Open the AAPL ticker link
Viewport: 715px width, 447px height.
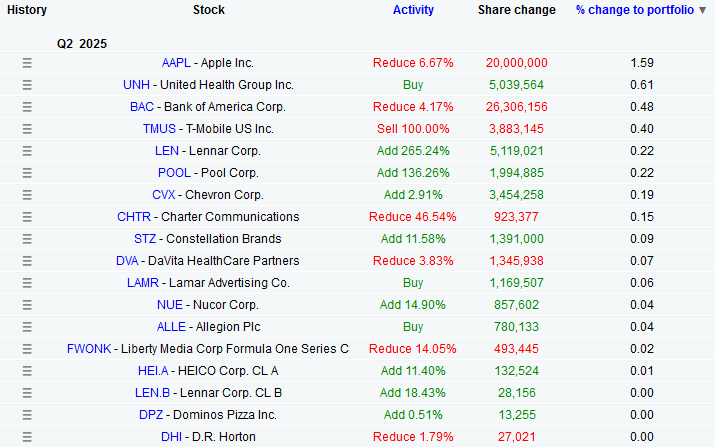(176, 63)
